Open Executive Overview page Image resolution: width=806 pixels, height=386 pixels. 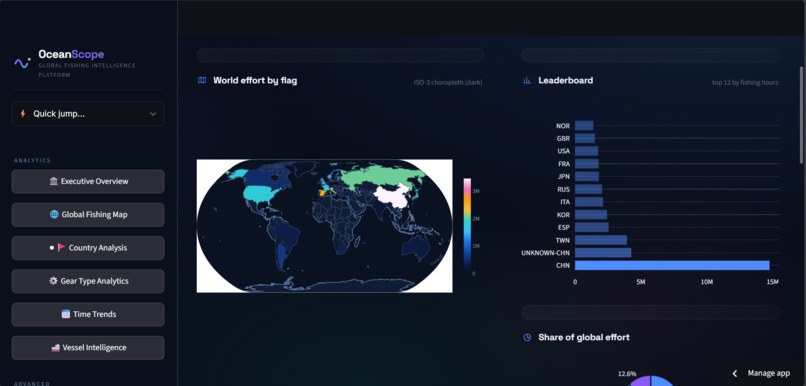pyautogui.click(x=88, y=181)
